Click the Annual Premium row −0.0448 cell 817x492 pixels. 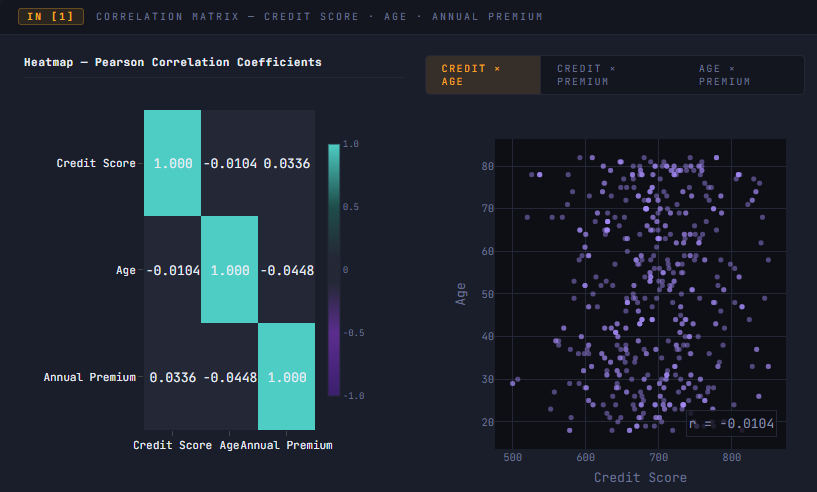[x=229, y=376]
